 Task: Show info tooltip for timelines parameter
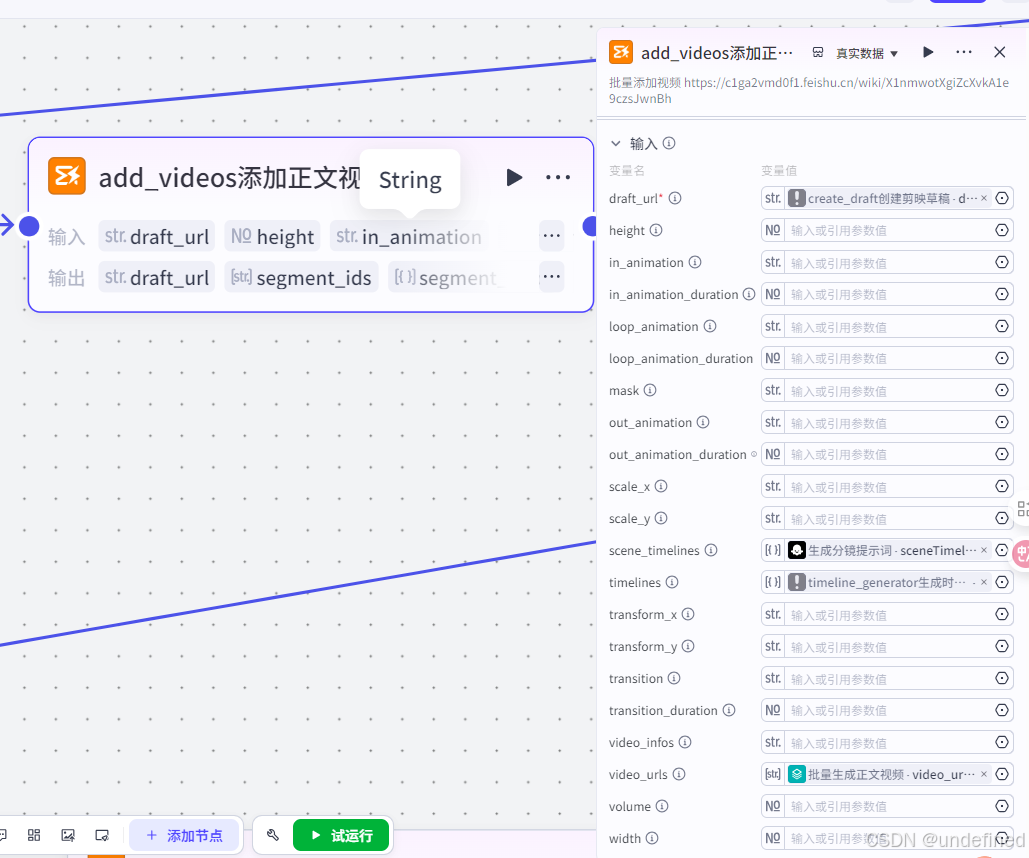coord(672,582)
